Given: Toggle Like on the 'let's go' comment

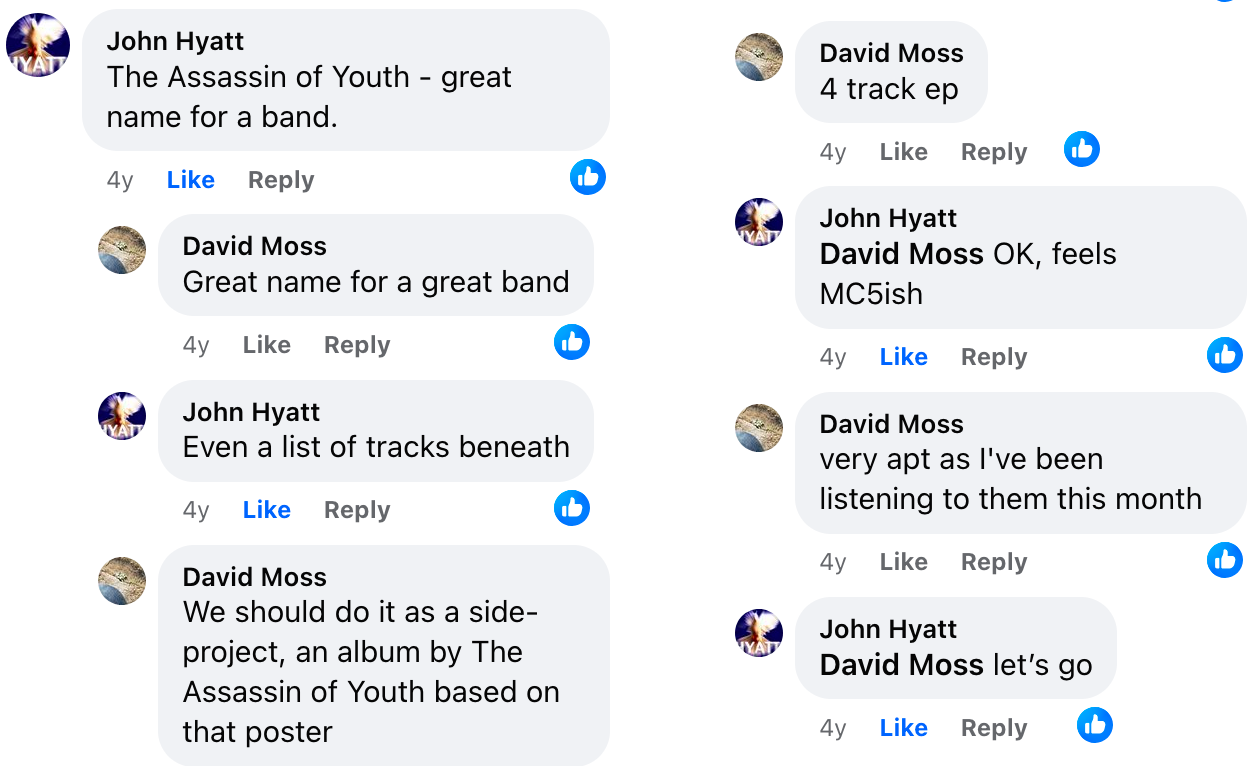Looking at the screenshot, I should click(903, 728).
